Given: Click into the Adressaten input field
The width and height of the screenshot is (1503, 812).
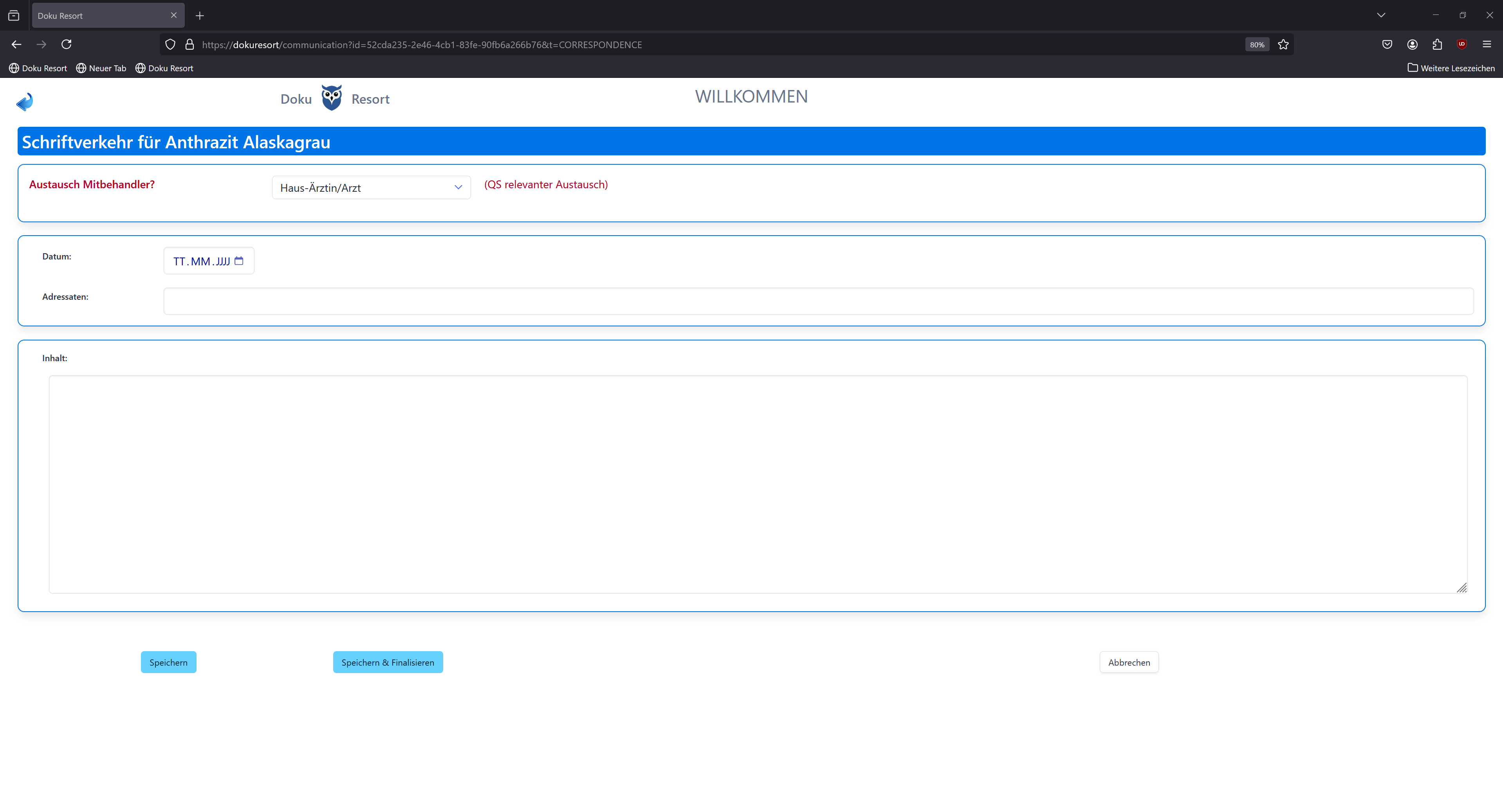Looking at the screenshot, I should click(818, 301).
